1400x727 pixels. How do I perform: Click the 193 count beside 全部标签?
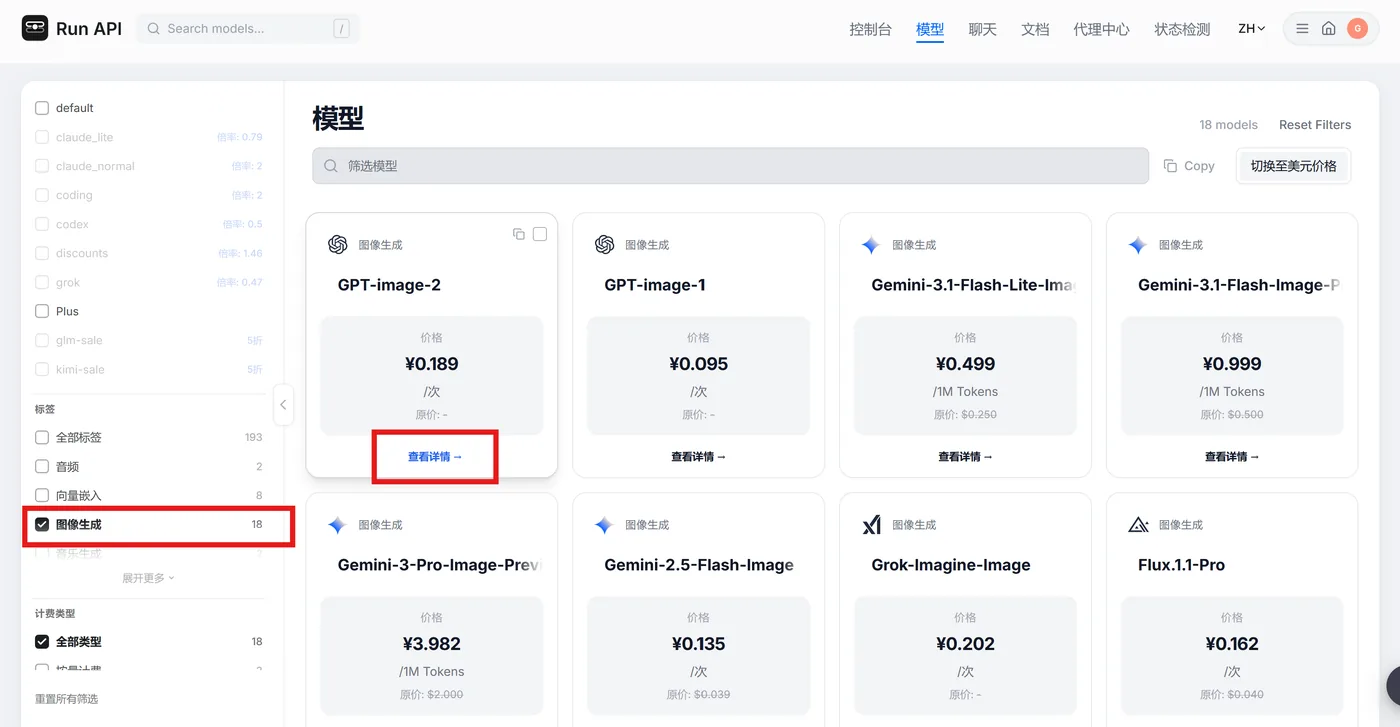coord(253,437)
